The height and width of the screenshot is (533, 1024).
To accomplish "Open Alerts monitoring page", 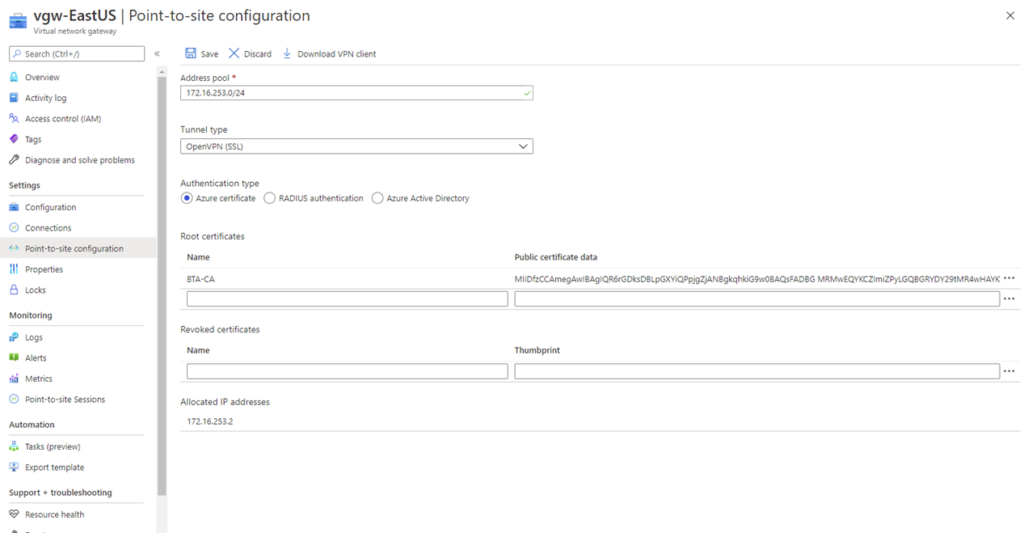I will pyautogui.click(x=35, y=358).
